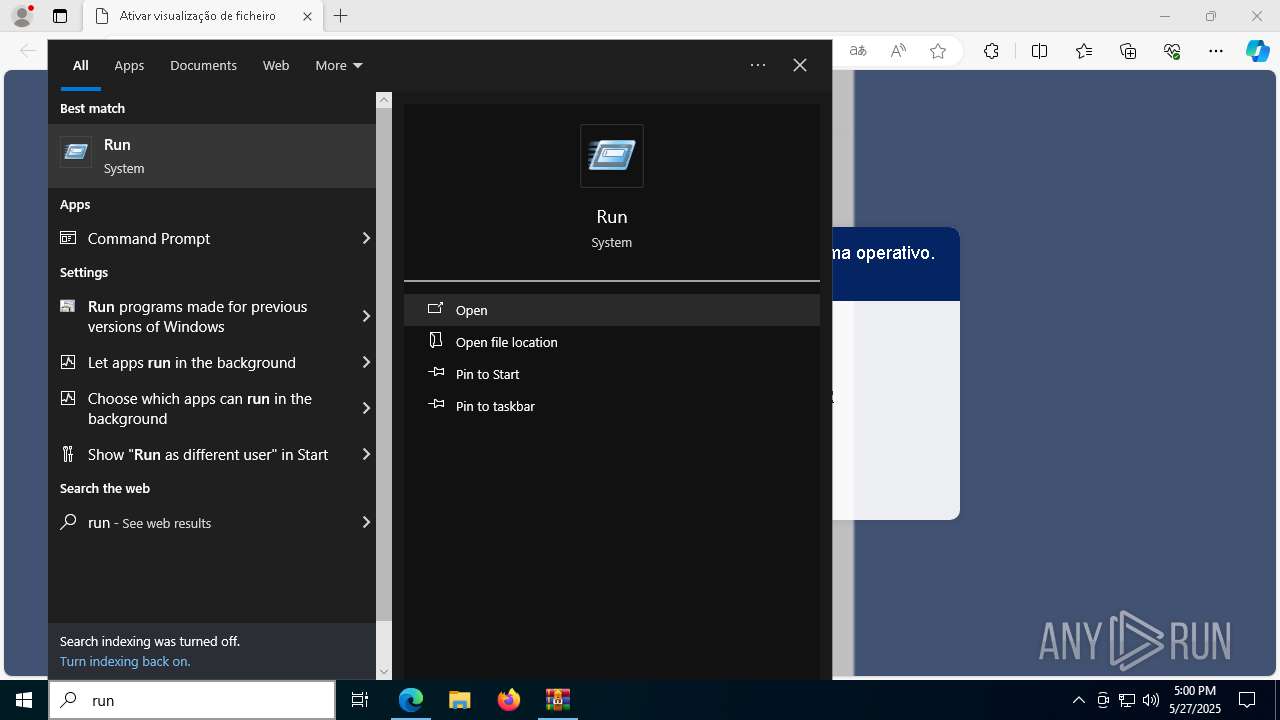Choose Pin to taskbar option
This screenshot has height=720, width=1280.
(612, 406)
